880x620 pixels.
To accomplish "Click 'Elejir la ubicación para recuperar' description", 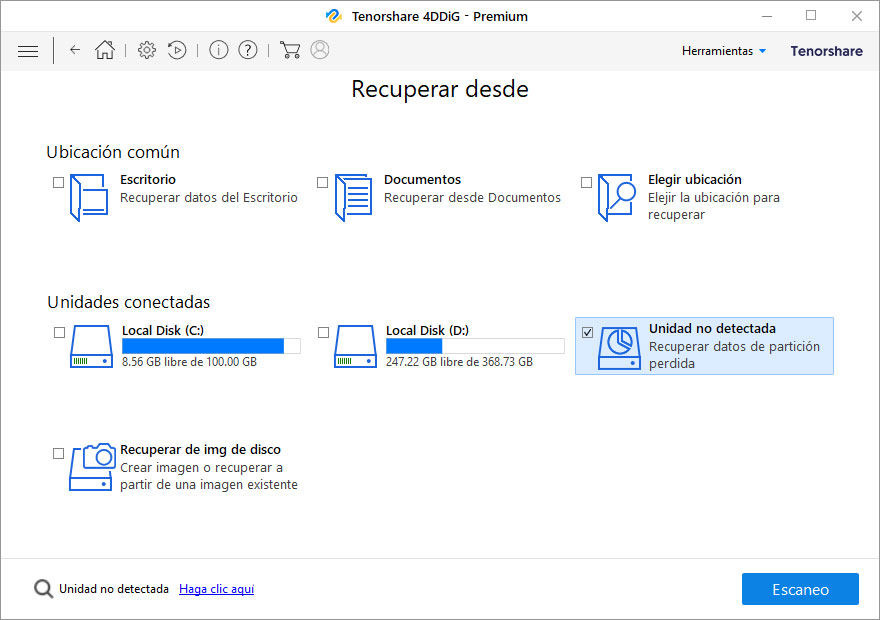I will (x=713, y=206).
